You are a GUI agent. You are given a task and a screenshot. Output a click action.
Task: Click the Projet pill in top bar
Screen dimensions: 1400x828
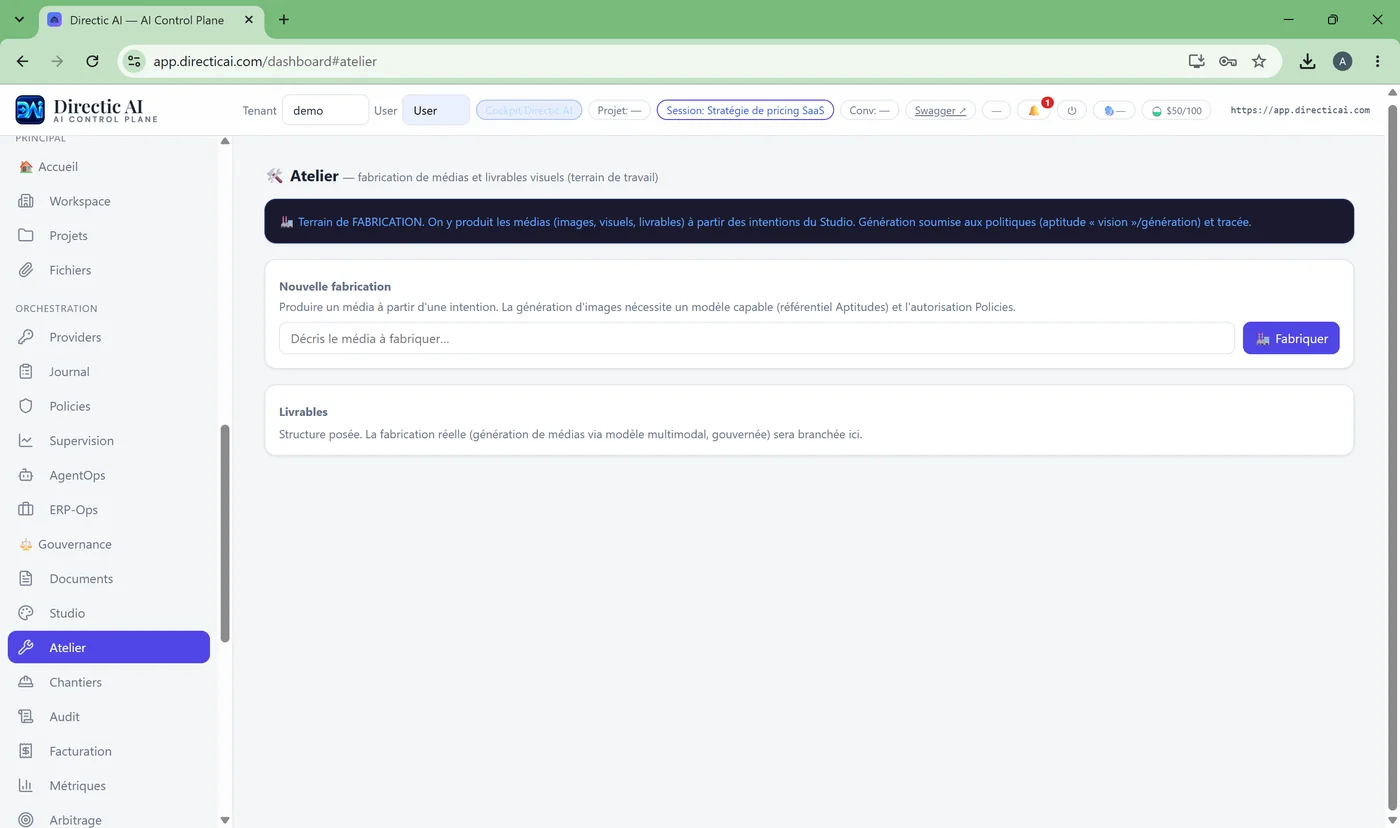point(619,110)
